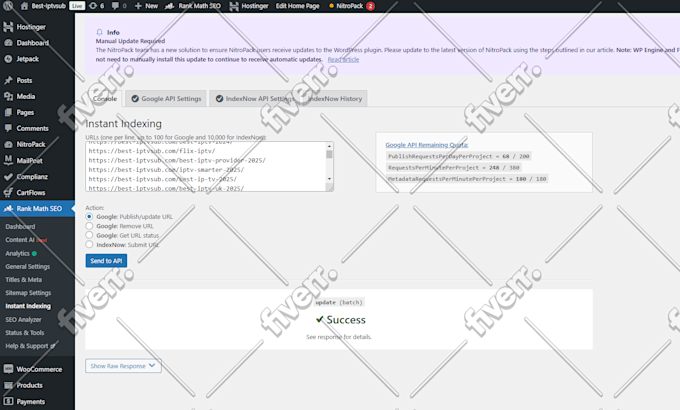
Task: Click the Comments sidebar icon
Action: (x=8, y=128)
